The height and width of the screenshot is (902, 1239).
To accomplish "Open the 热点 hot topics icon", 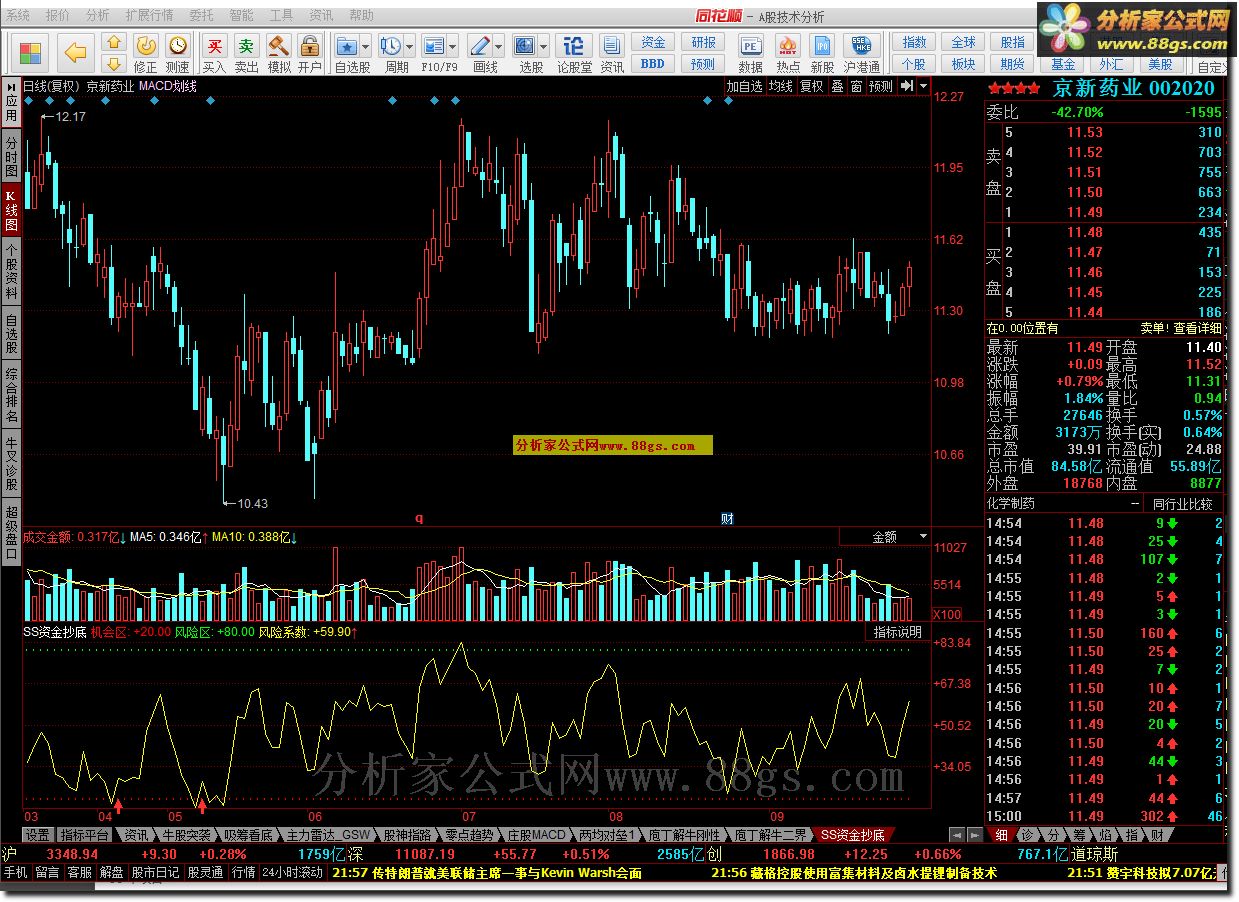I will (x=788, y=53).
